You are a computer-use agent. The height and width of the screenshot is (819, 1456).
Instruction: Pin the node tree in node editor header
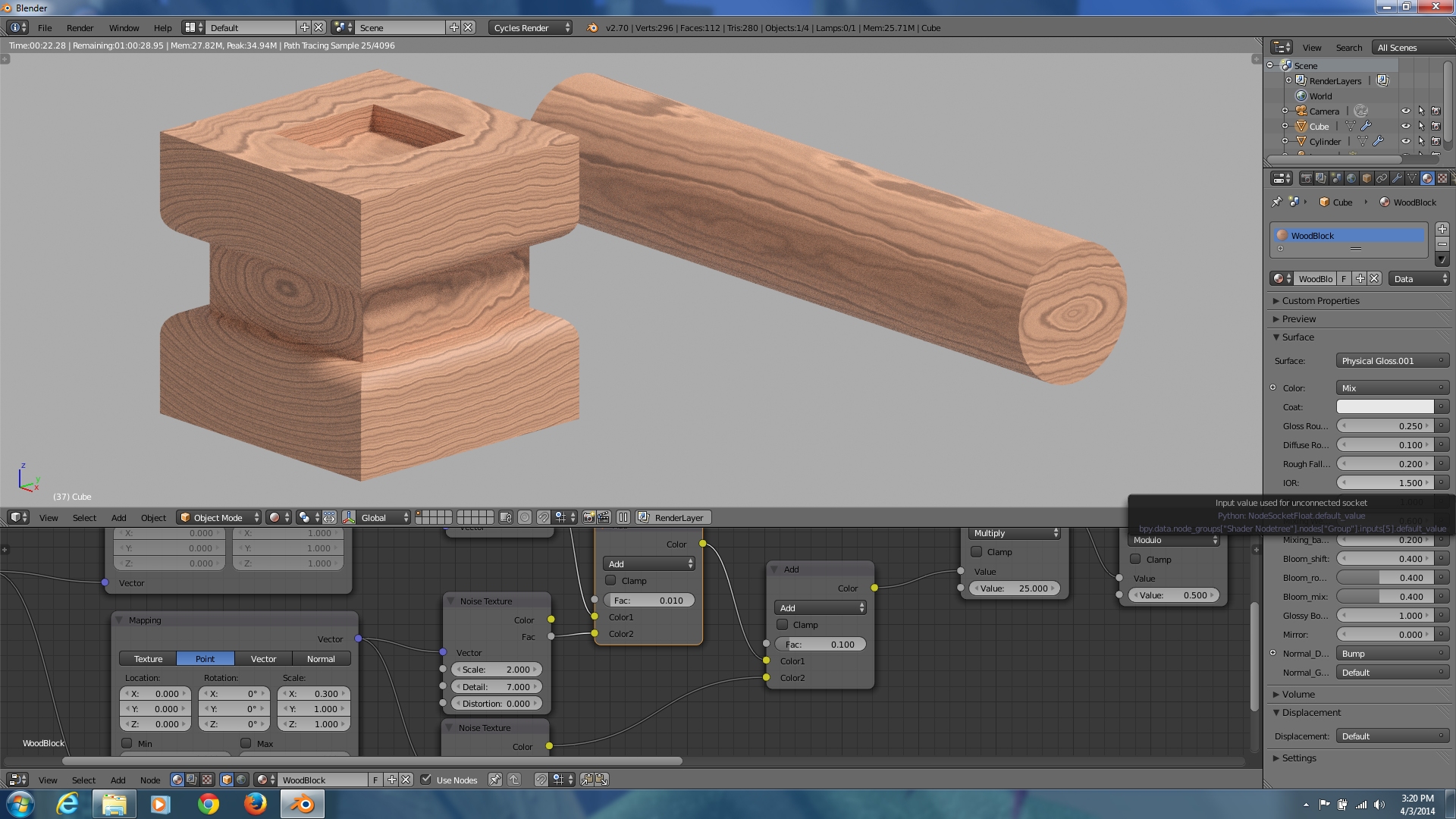[494, 780]
